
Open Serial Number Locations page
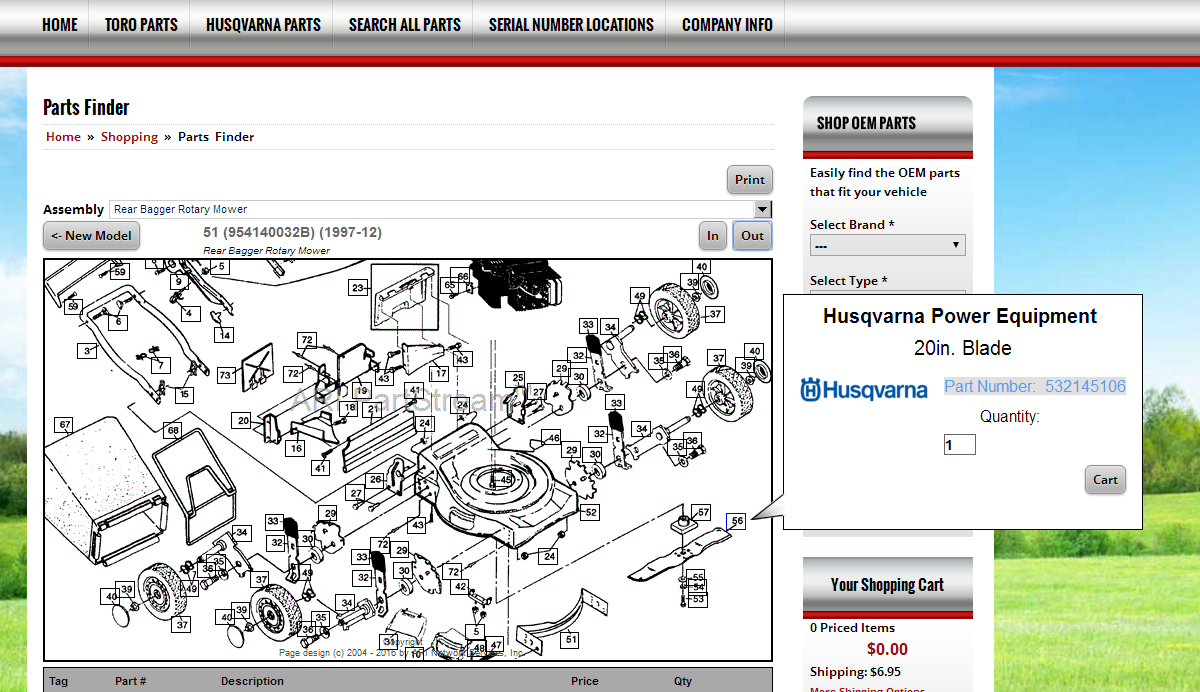tap(571, 25)
